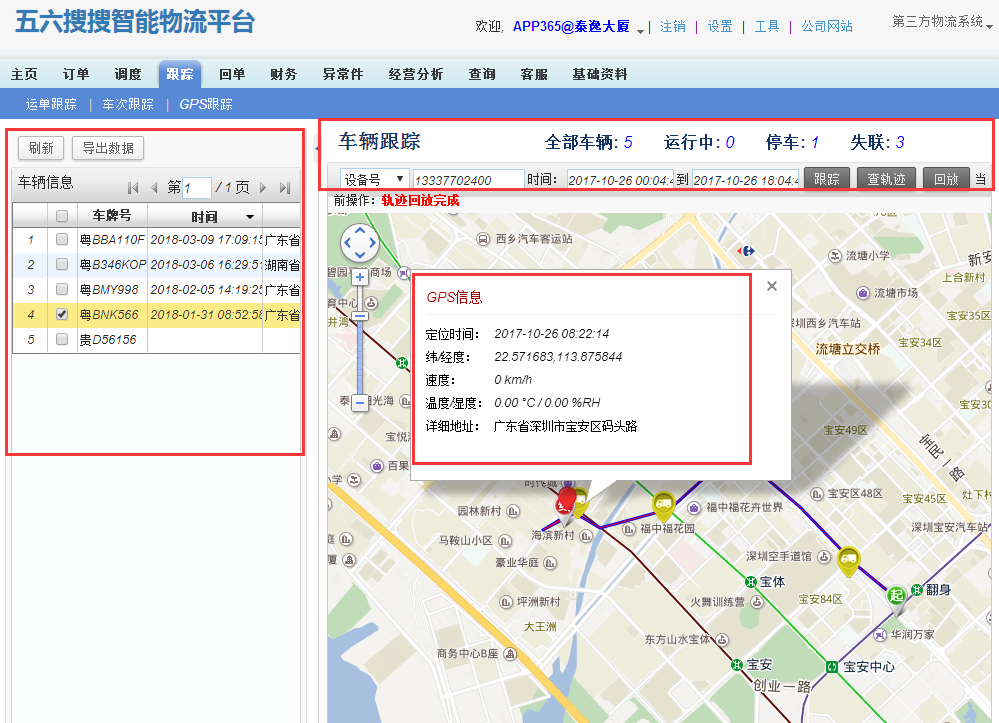This screenshot has height=723, width=999.
Task: Uncheck the box for 粤BNK566
Action: [62, 314]
